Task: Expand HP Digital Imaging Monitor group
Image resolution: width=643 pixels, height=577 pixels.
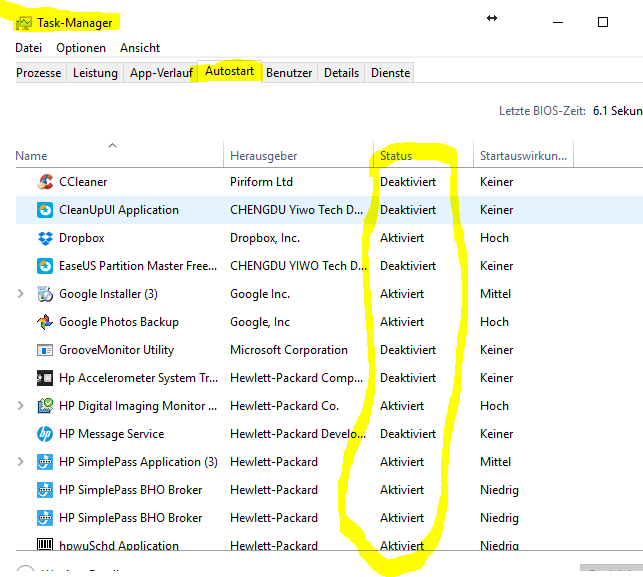Action: tap(21, 406)
